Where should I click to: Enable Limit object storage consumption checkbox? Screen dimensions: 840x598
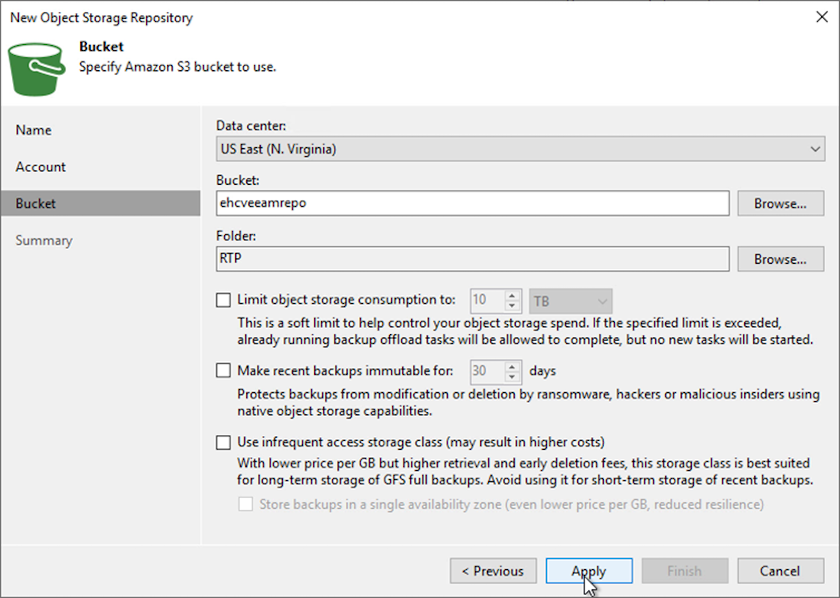point(223,299)
